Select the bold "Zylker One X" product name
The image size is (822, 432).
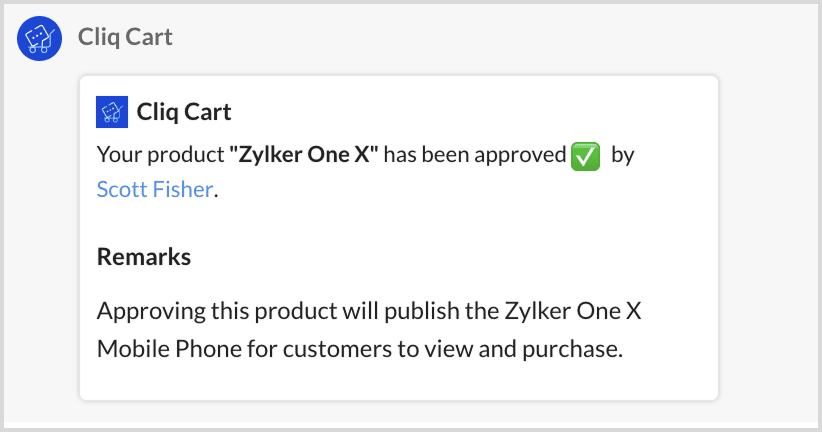[x=304, y=156]
